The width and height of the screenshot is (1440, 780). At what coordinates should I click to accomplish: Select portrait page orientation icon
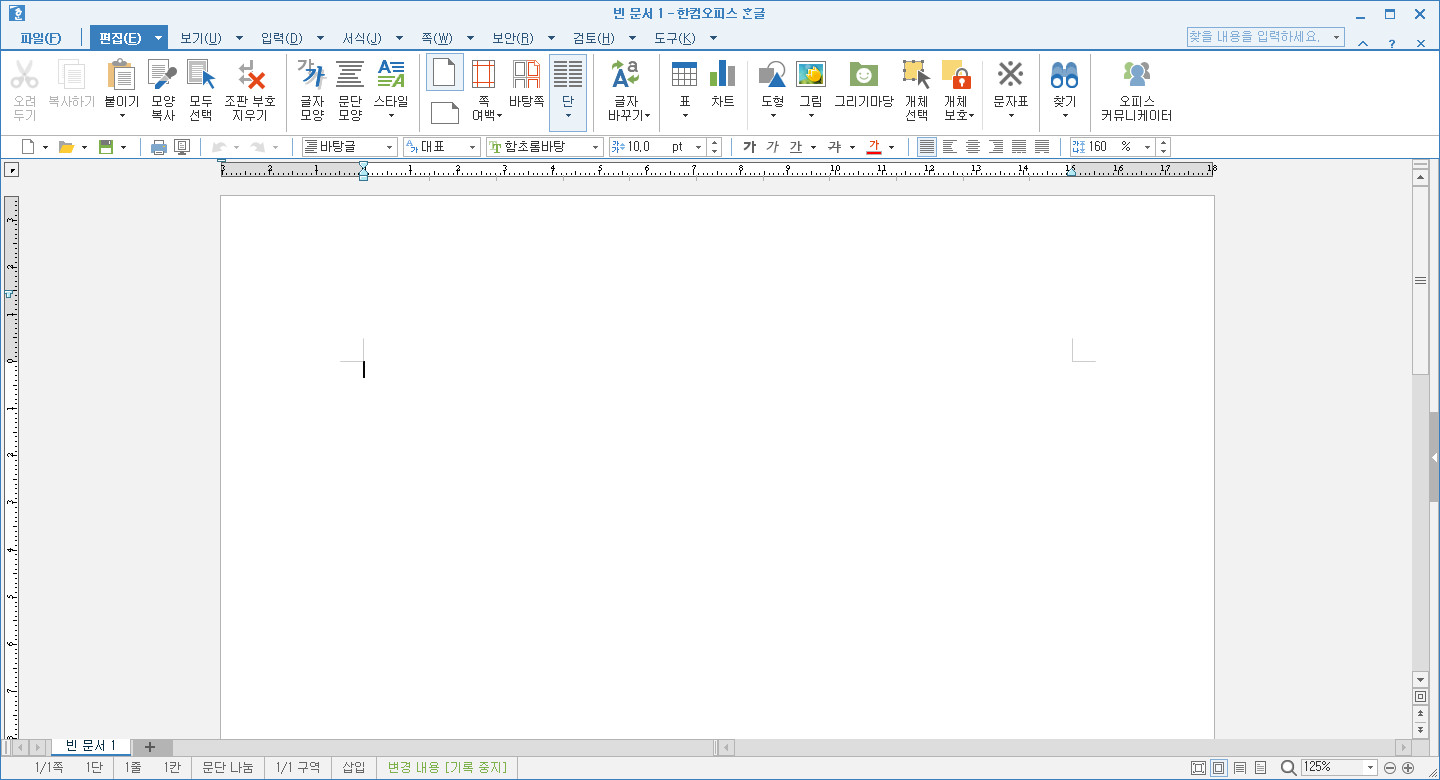tap(445, 73)
